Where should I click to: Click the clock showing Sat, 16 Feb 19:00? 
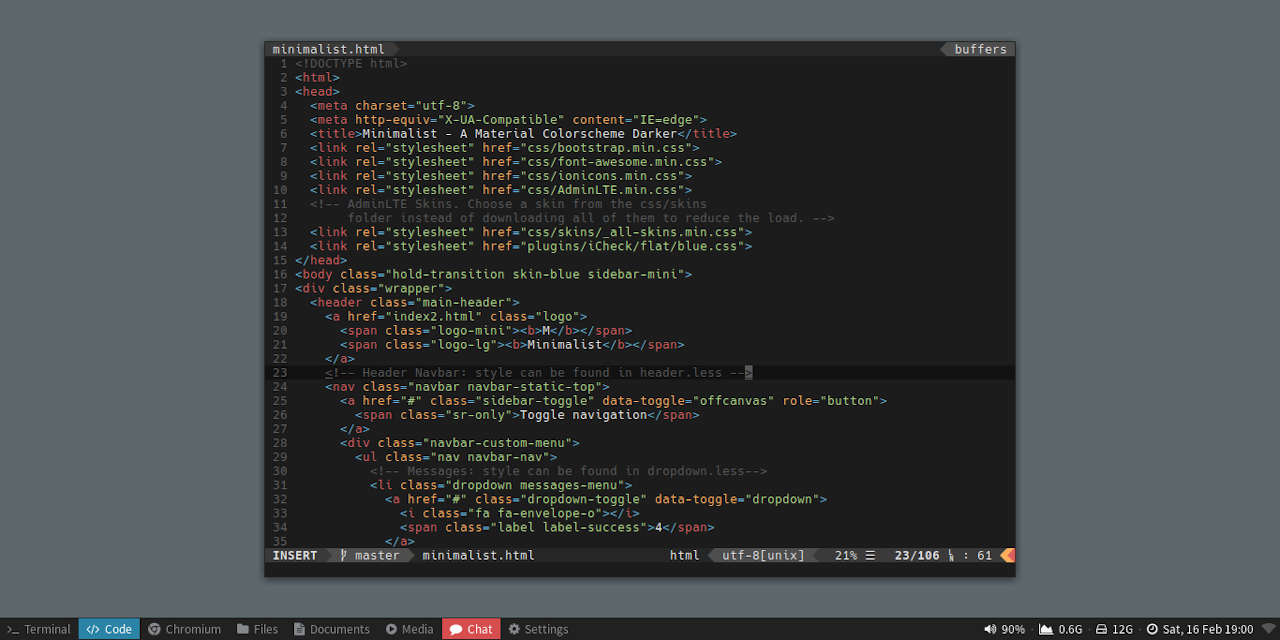pyautogui.click(x=1200, y=629)
